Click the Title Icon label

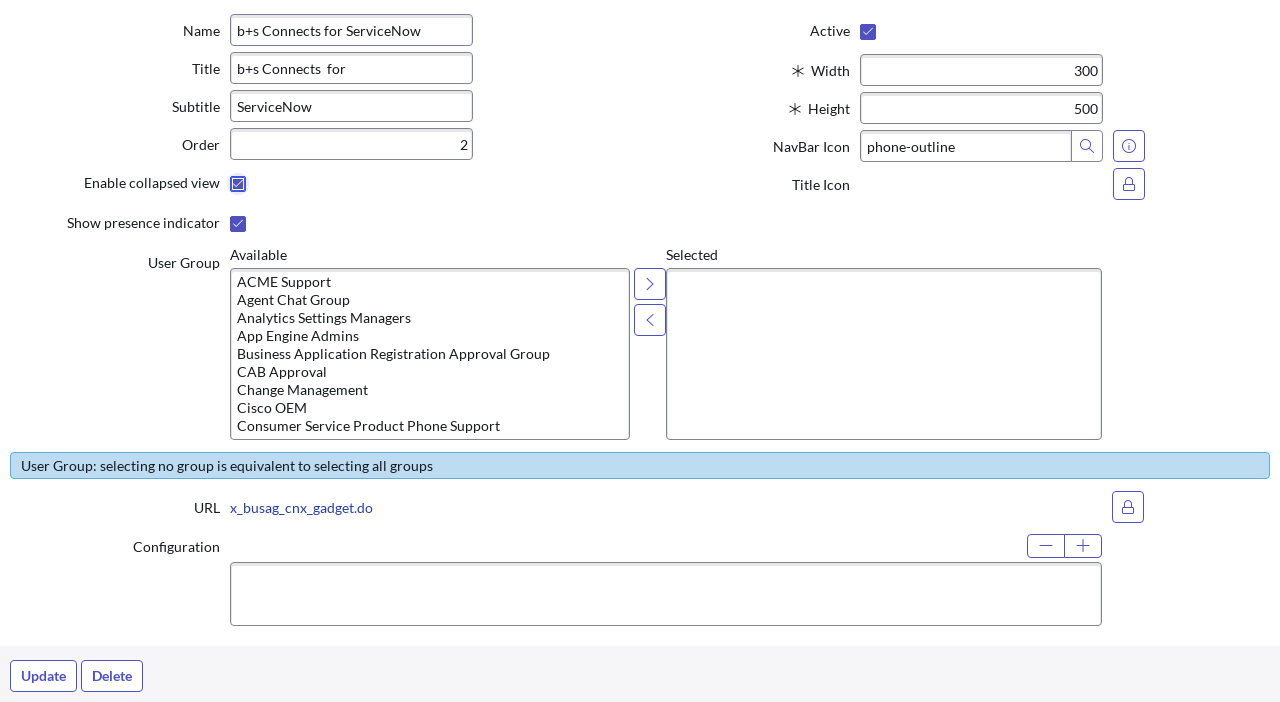(821, 185)
